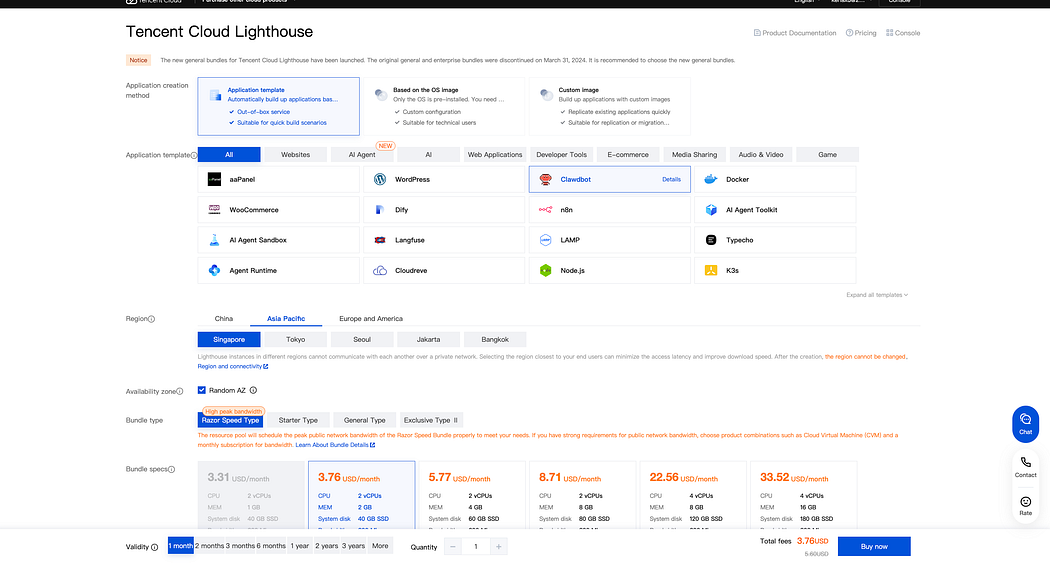The image size is (1050, 563).
Task: Expand all templates
Action: 877,295
